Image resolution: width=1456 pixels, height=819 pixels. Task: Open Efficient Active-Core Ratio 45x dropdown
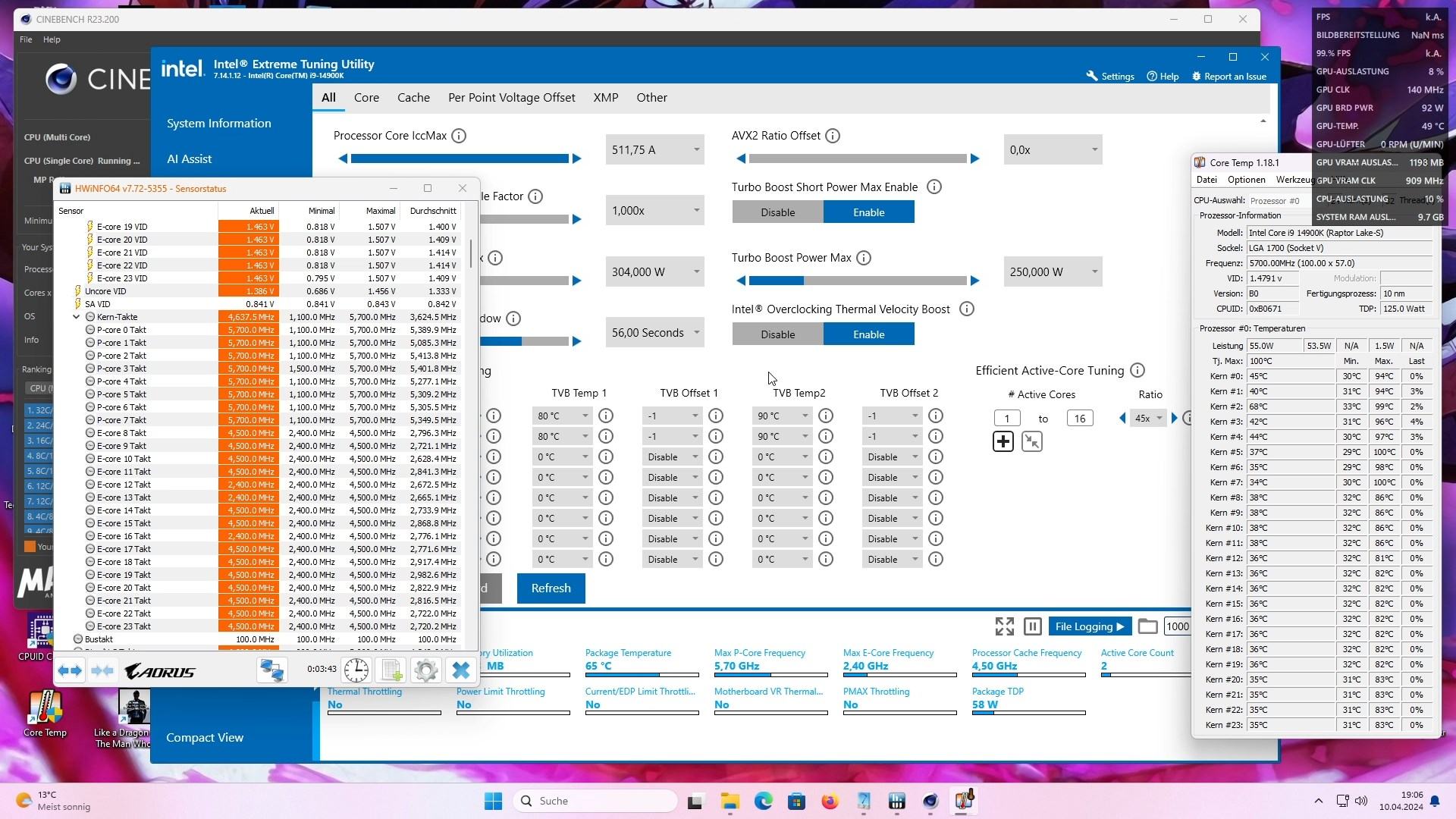pyautogui.click(x=1148, y=419)
